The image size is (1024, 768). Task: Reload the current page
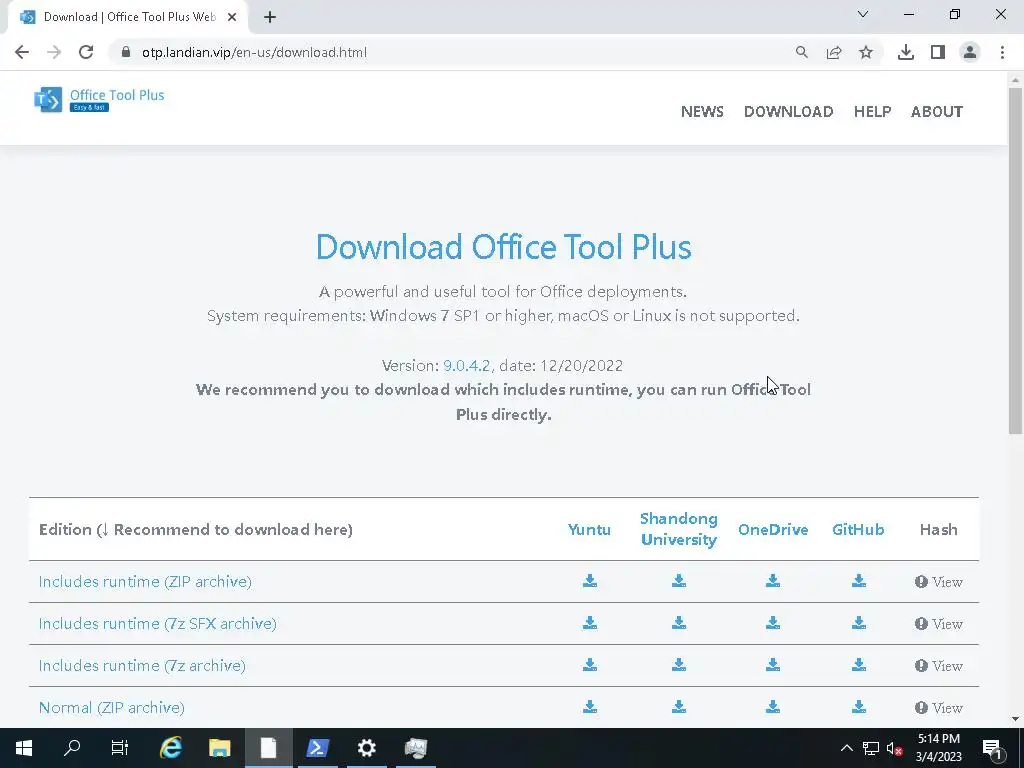(x=86, y=52)
